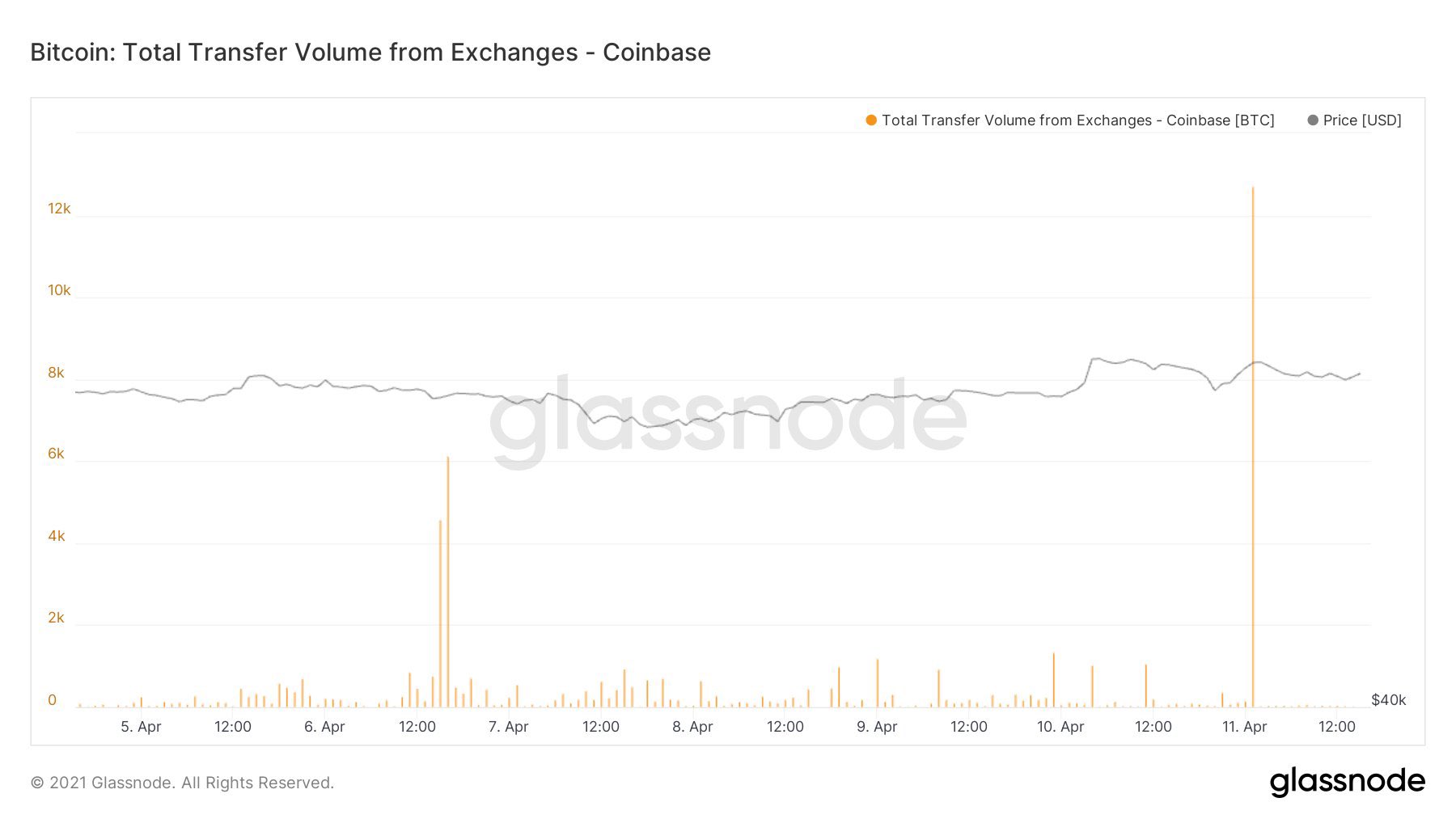Click the 5. Apr x-axis label

[x=141, y=727]
